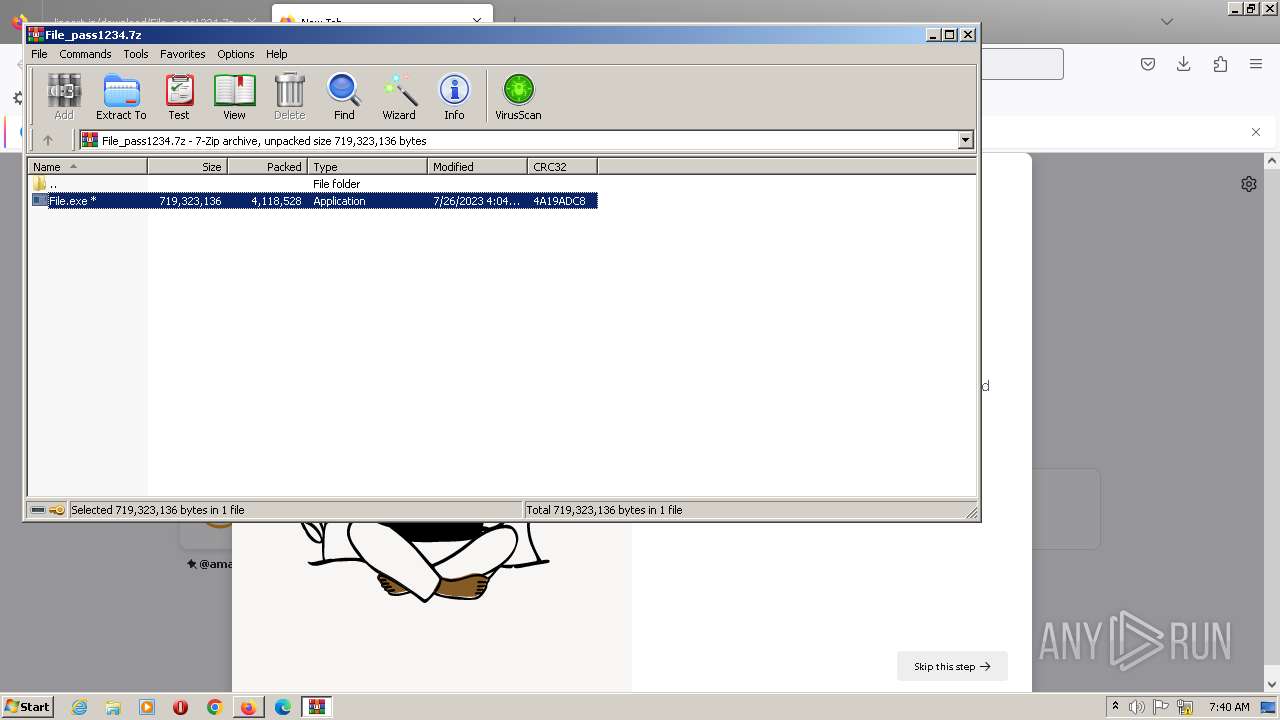This screenshot has height=720, width=1280.
Task: Select the parent folder '..' entry
Action: [x=45, y=184]
